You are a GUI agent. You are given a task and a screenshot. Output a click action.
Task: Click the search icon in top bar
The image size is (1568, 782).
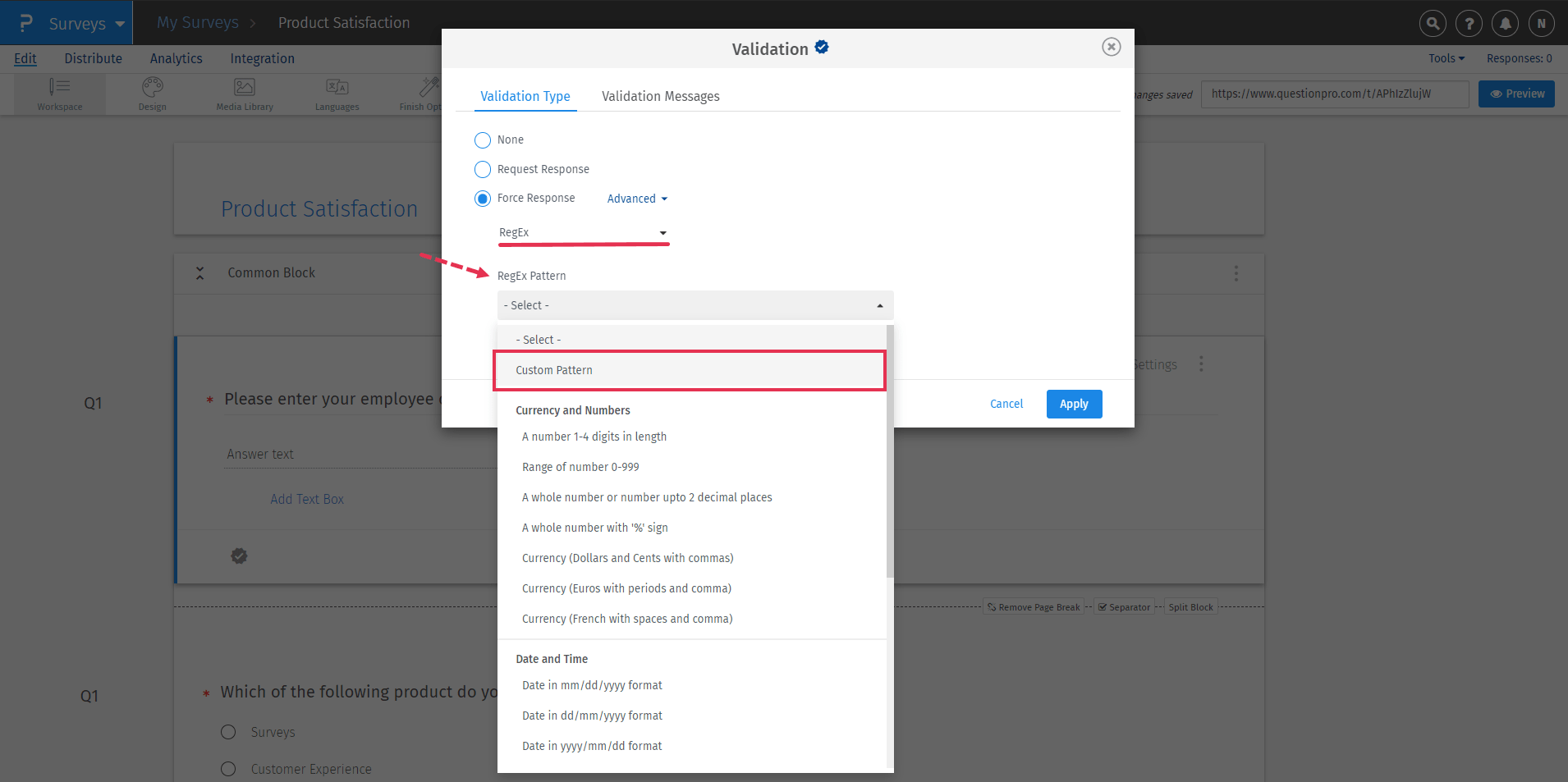click(1433, 24)
